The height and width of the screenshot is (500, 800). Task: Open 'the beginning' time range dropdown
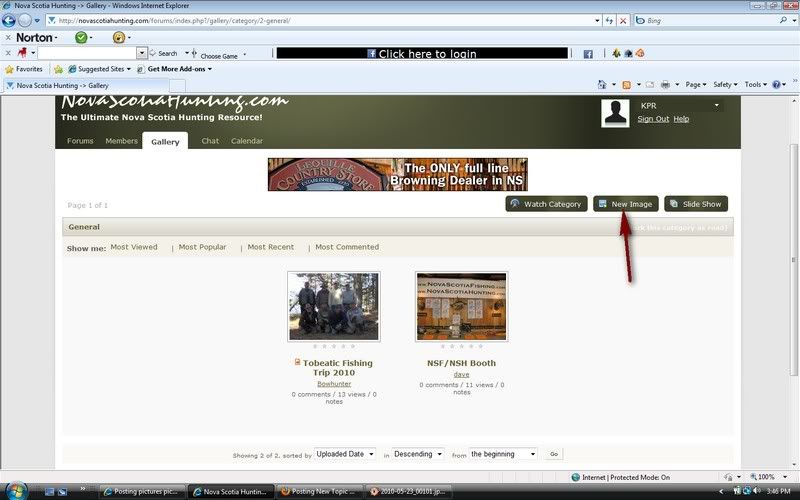coord(503,454)
